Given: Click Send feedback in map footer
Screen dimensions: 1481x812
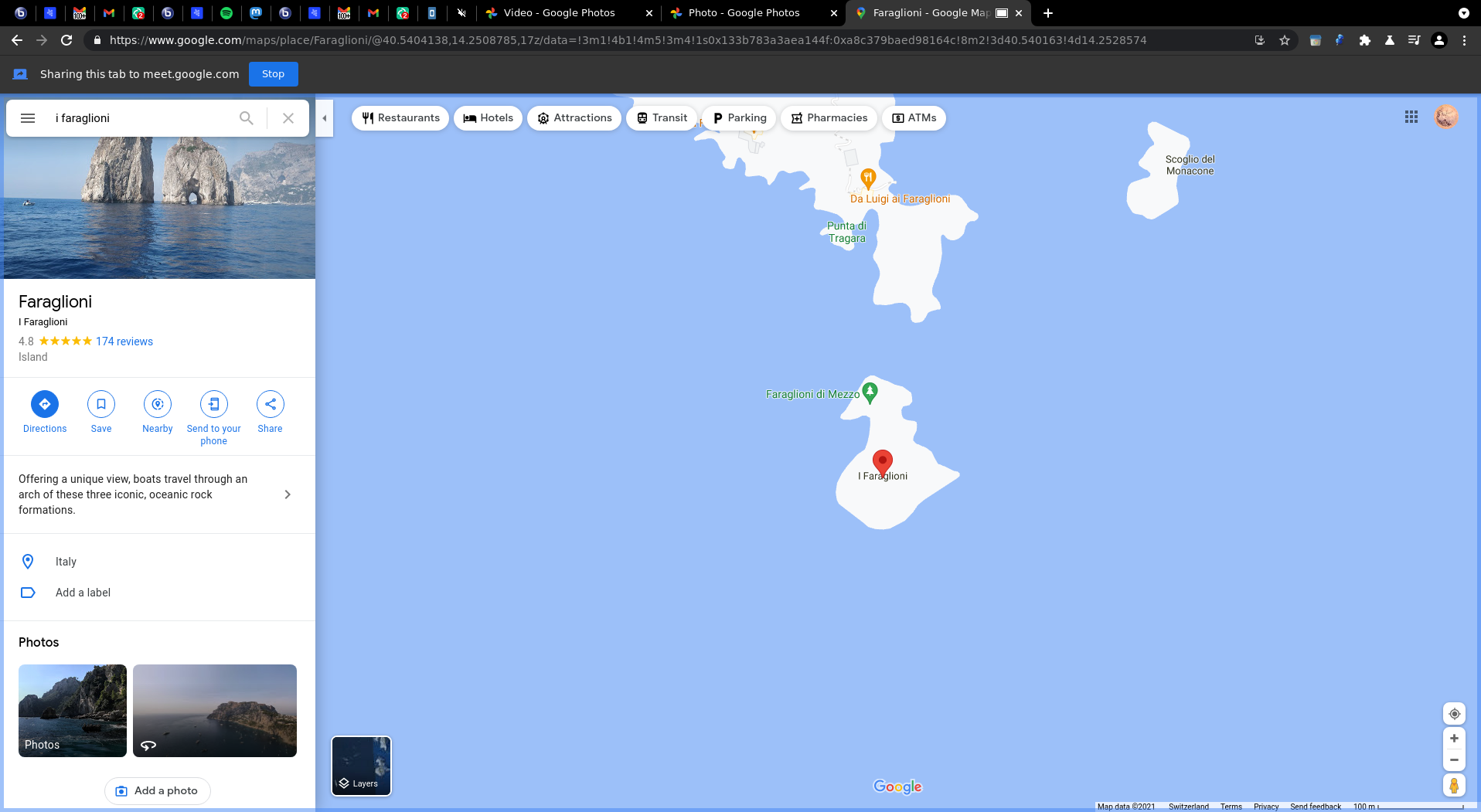Looking at the screenshot, I should (x=1316, y=807).
